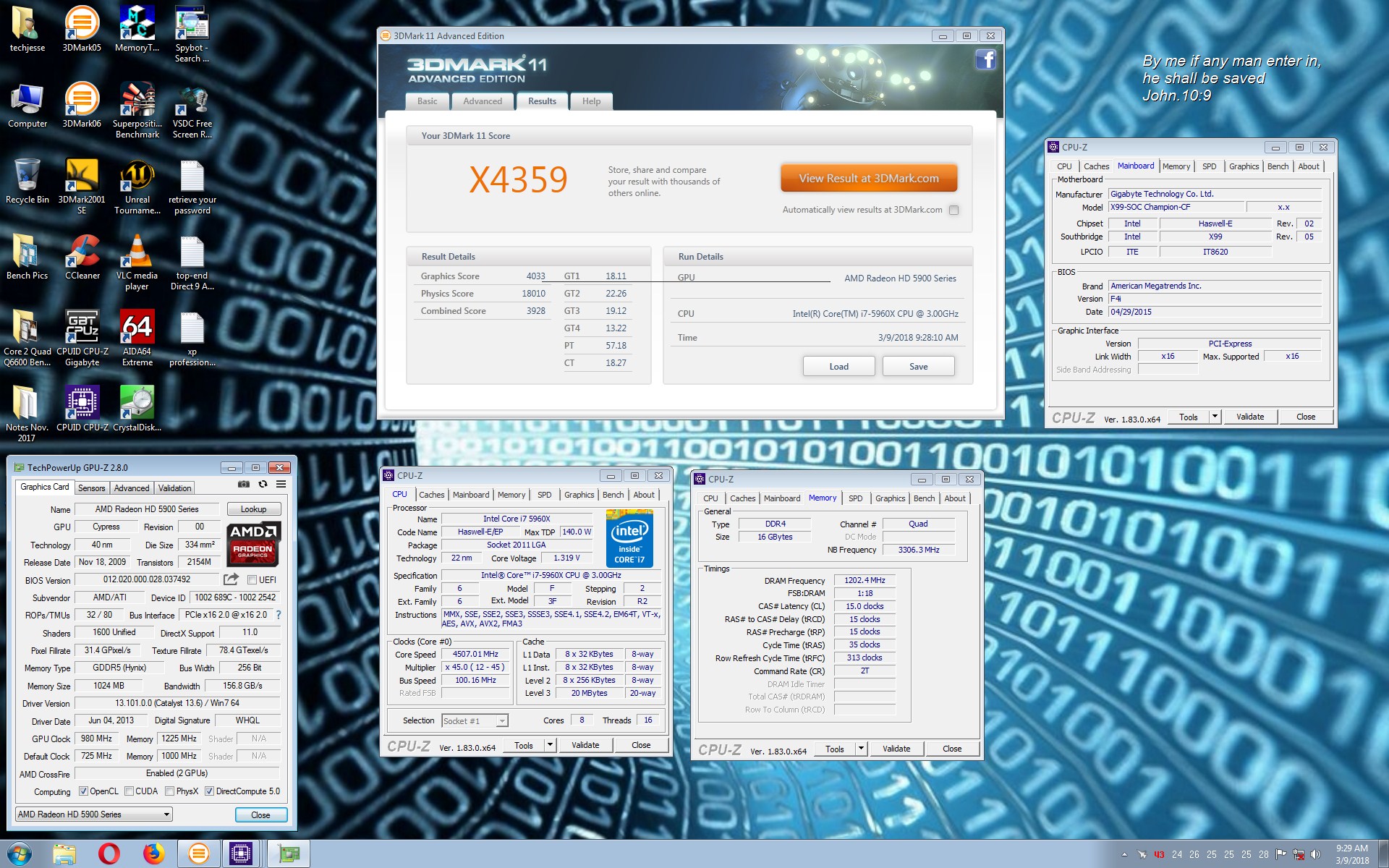Toggle the PhysX checkbox in GPU-Z
Screen dimensions: 1389x868
pos(169,791)
